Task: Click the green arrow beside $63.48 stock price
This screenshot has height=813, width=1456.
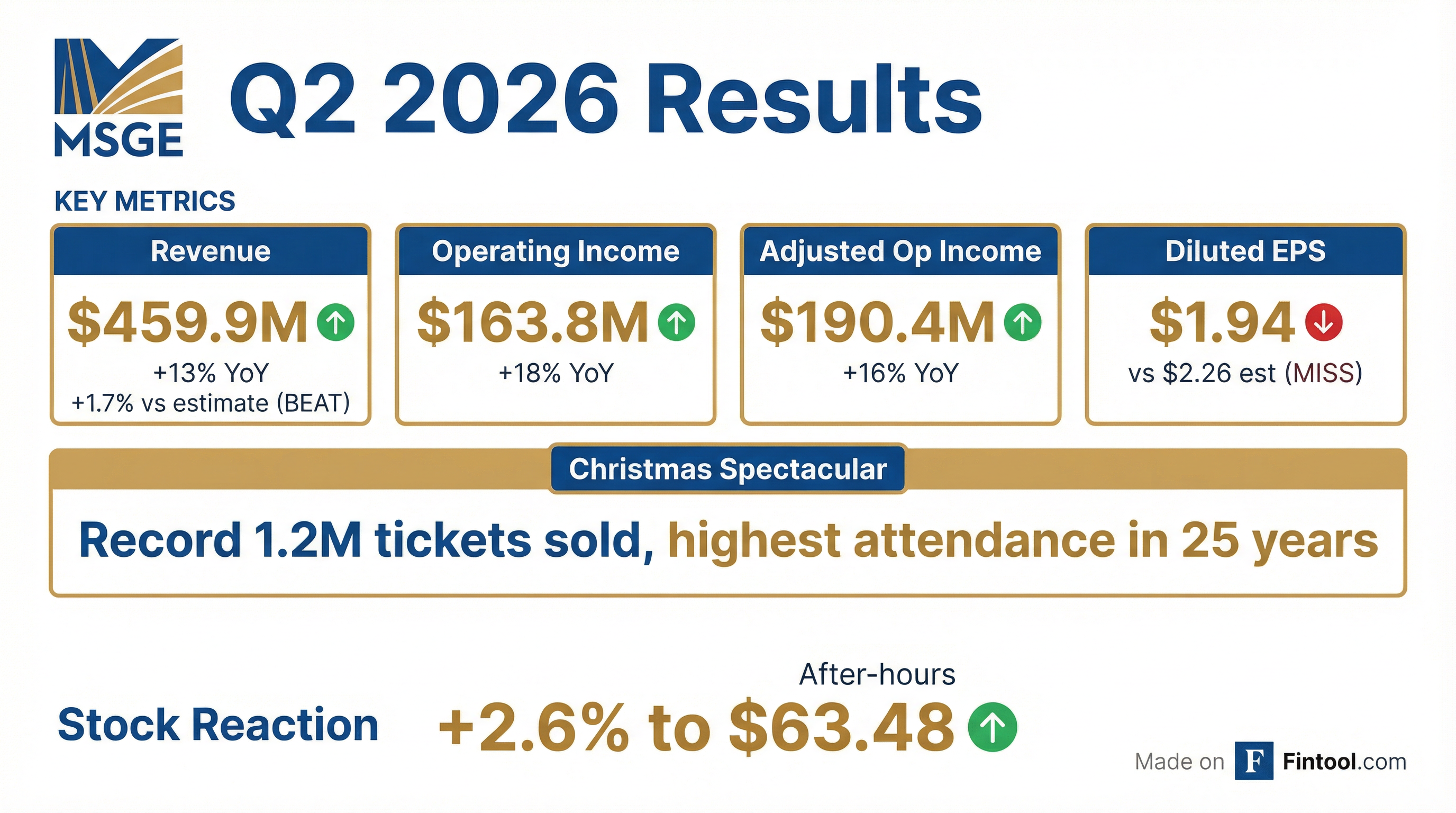Action: 992,727
